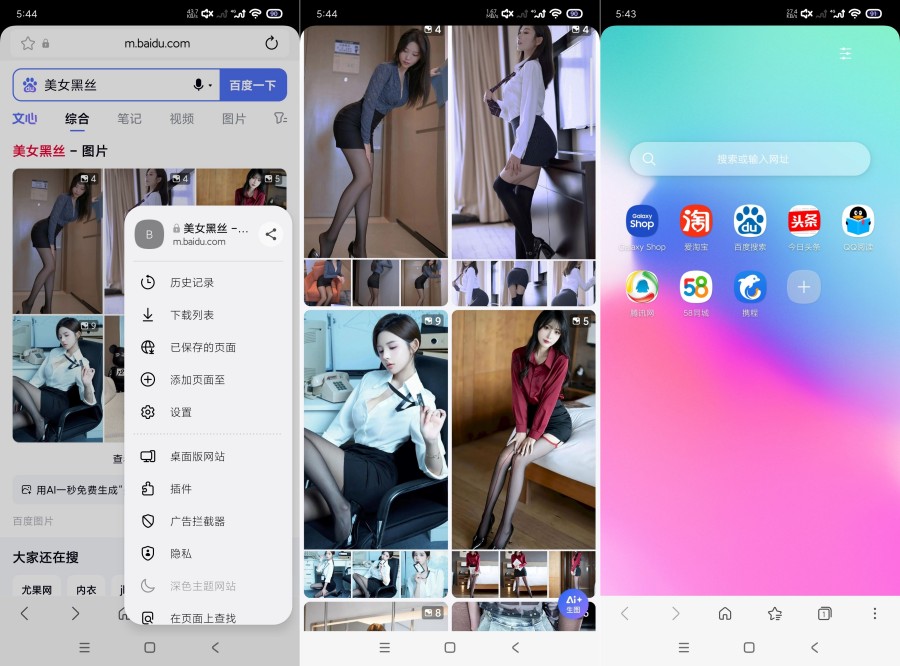
Task: Open the Taobao shortcut icon
Action: point(696,221)
